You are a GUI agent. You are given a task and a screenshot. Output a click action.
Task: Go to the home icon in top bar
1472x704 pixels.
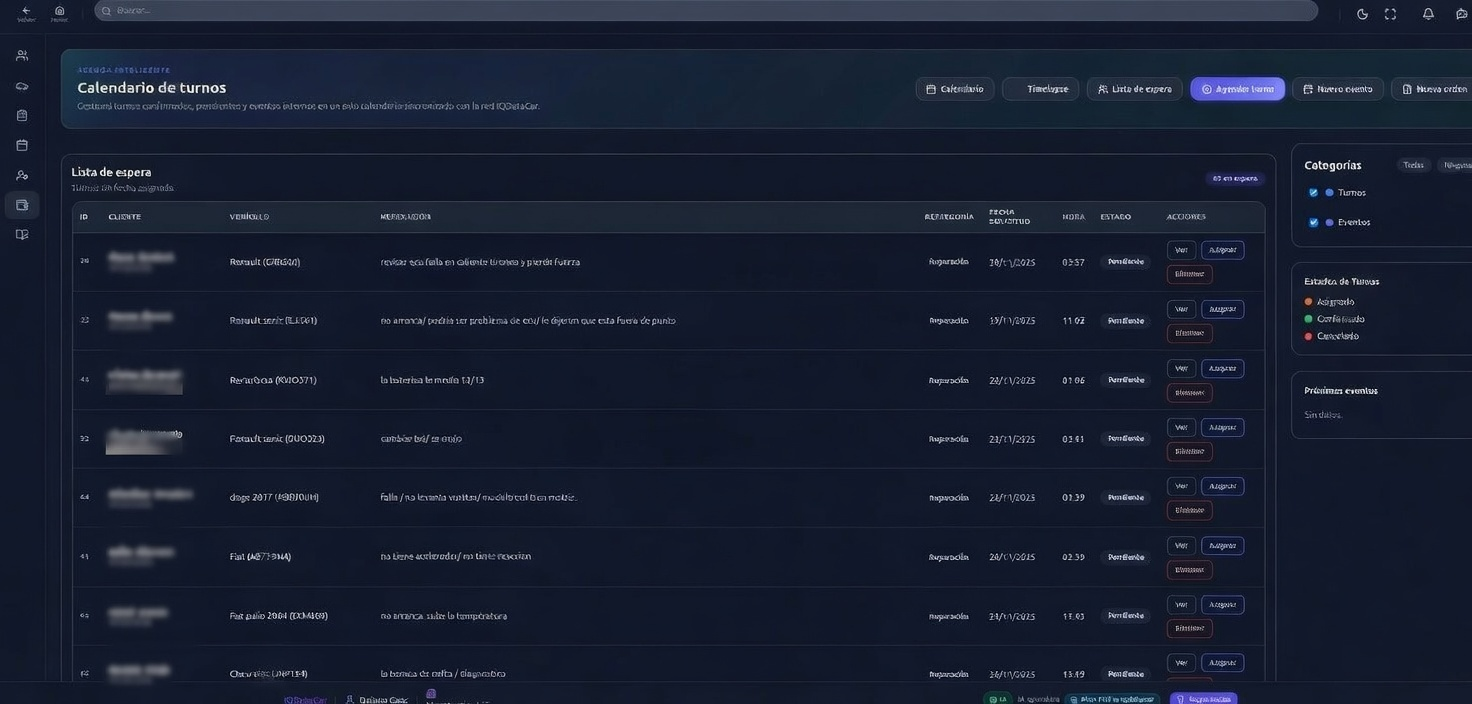(x=59, y=12)
